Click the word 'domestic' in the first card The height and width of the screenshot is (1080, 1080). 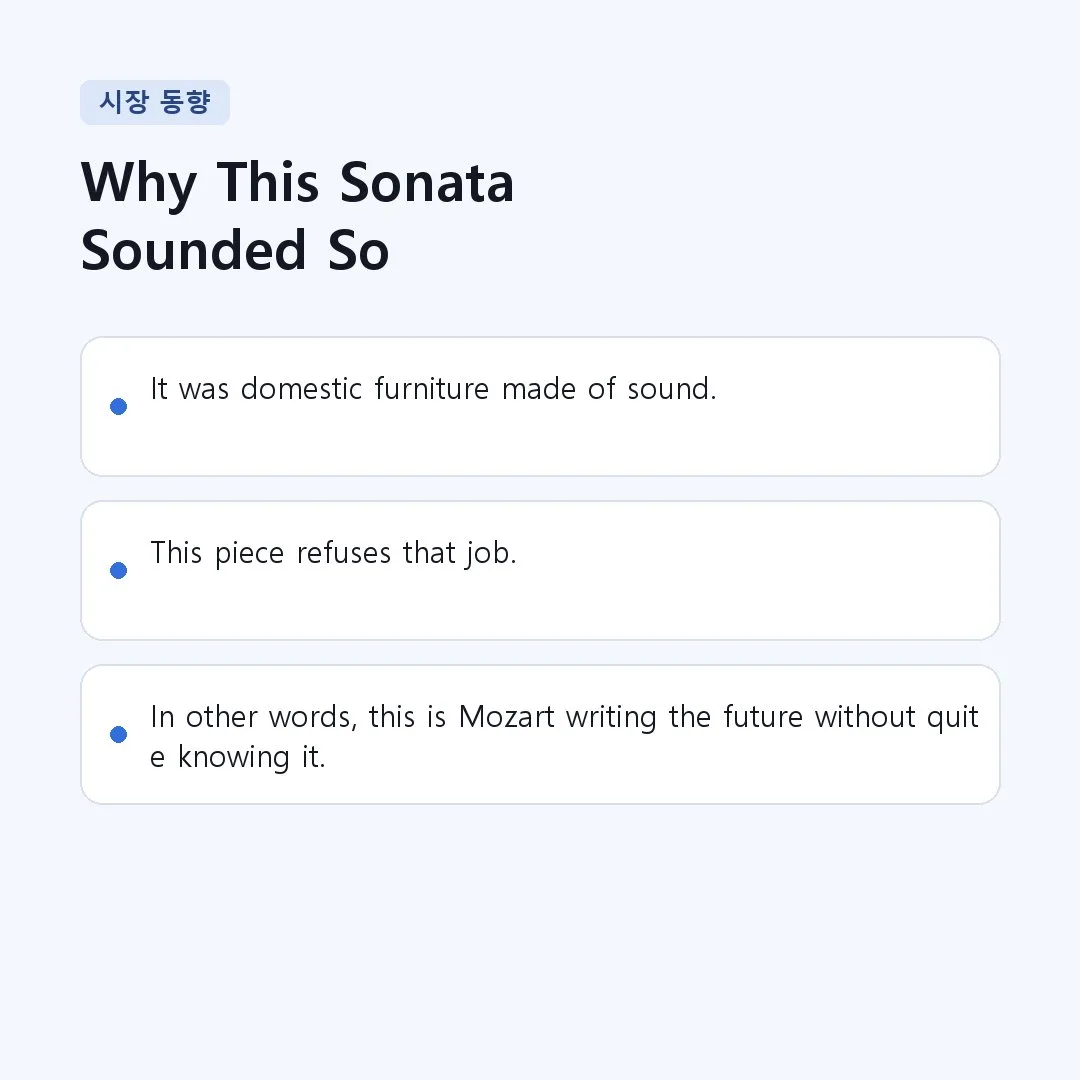click(302, 389)
